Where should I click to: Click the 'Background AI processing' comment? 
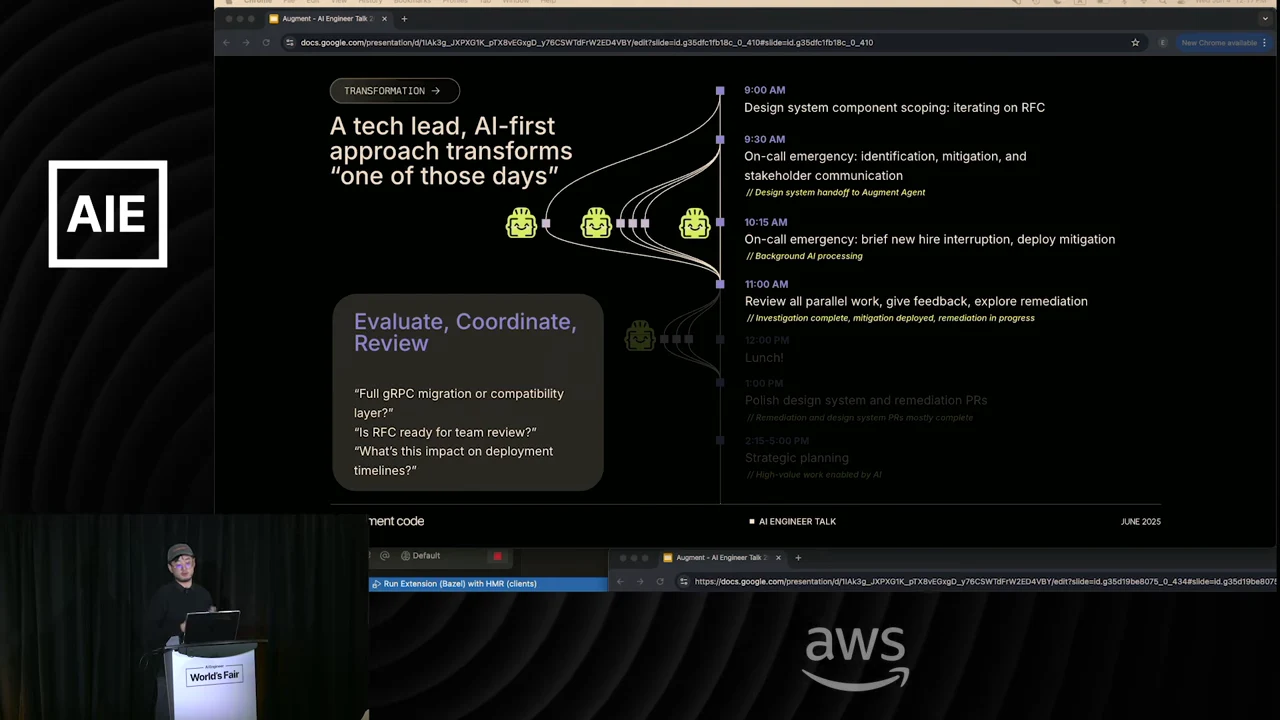[x=804, y=256]
